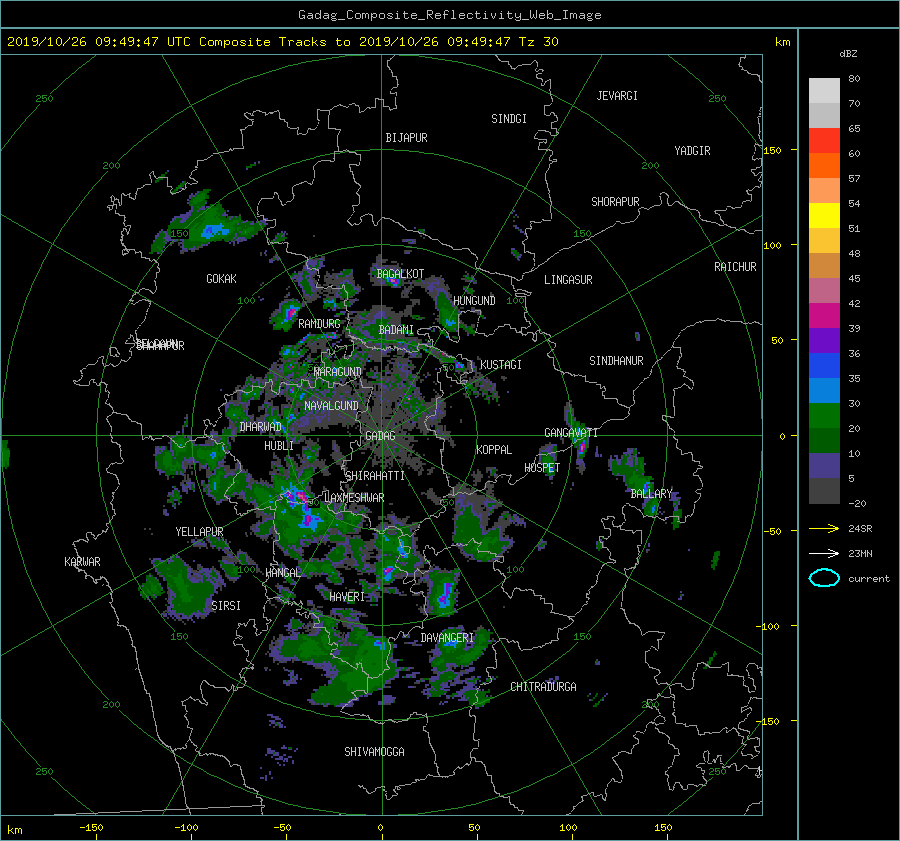The image size is (900, 841).
Task: Click the GOKAK city label
Action: [222, 279]
